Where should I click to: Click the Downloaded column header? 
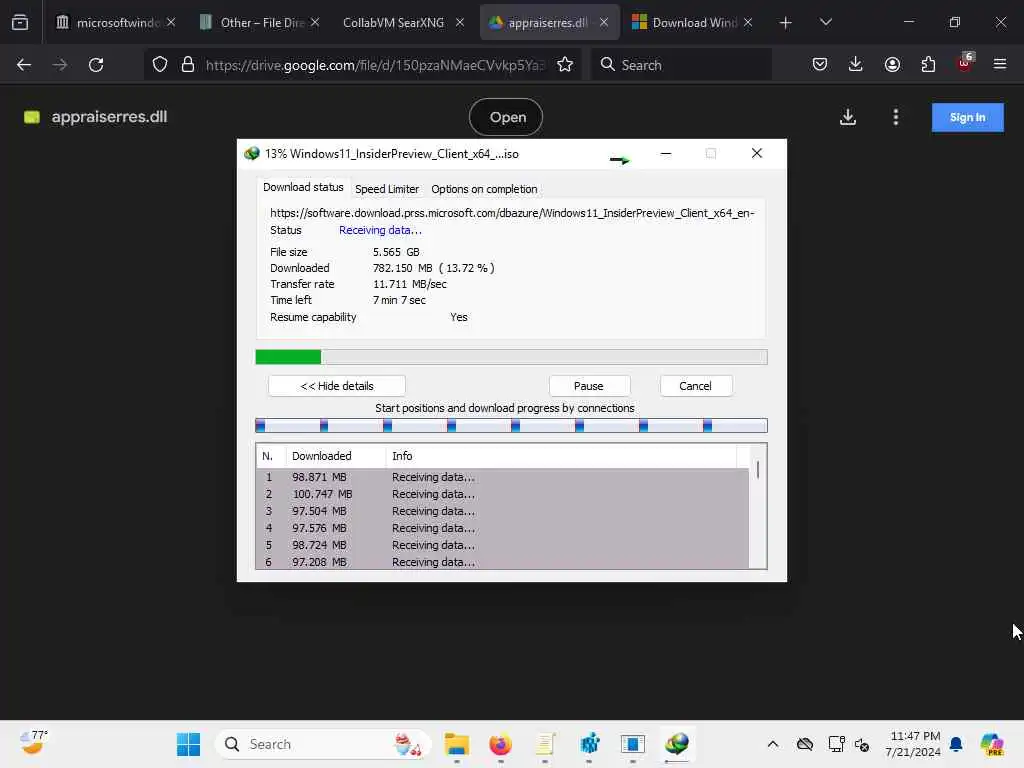pos(336,456)
